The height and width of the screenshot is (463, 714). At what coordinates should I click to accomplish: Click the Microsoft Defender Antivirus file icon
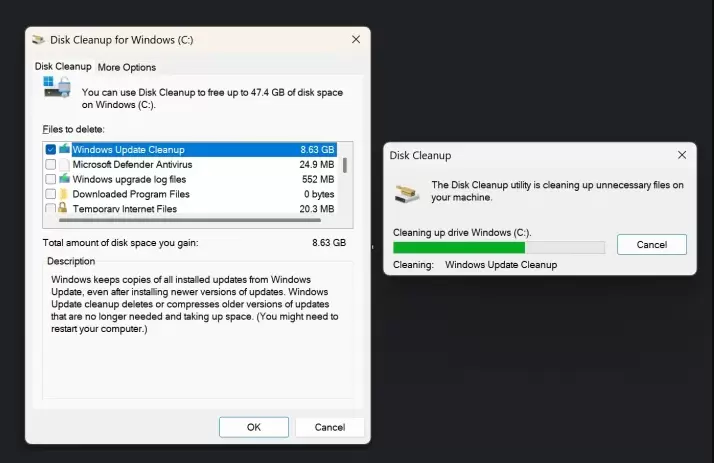pos(64,164)
